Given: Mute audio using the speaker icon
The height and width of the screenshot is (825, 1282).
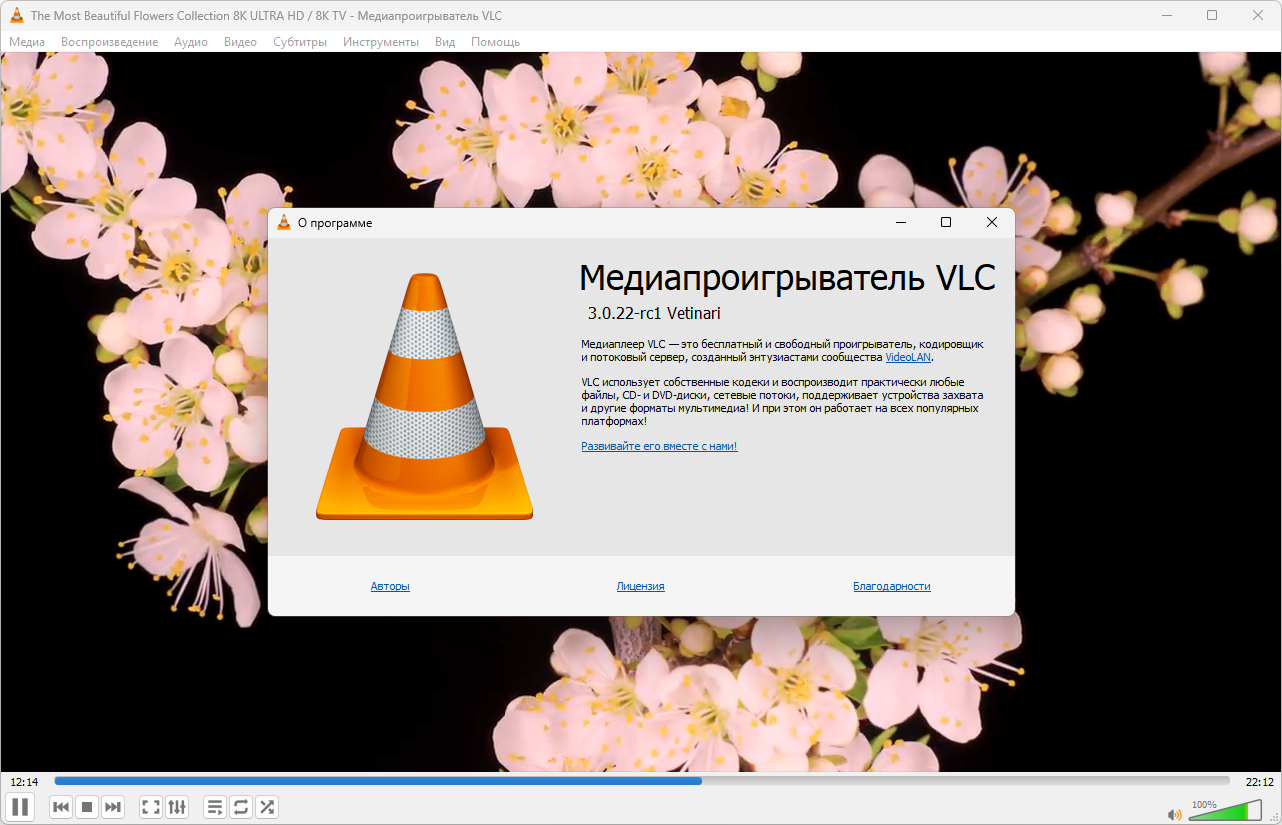Looking at the screenshot, I should (1174, 814).
